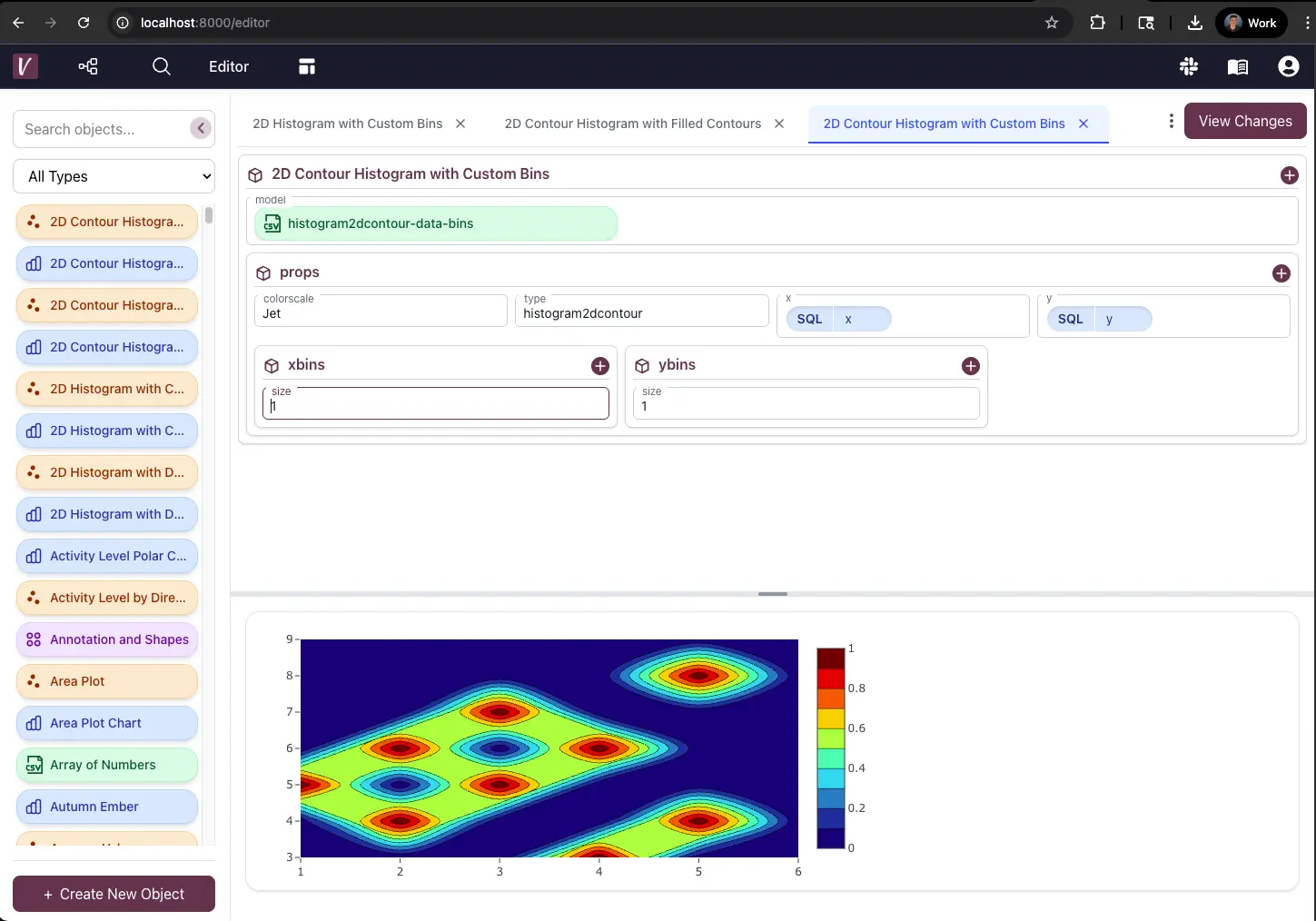Close the 2D Histogram with Custom Bins tab
The height and width of the screenshot is (921, 1316).
pyautogui.click(x=460, y=124)
